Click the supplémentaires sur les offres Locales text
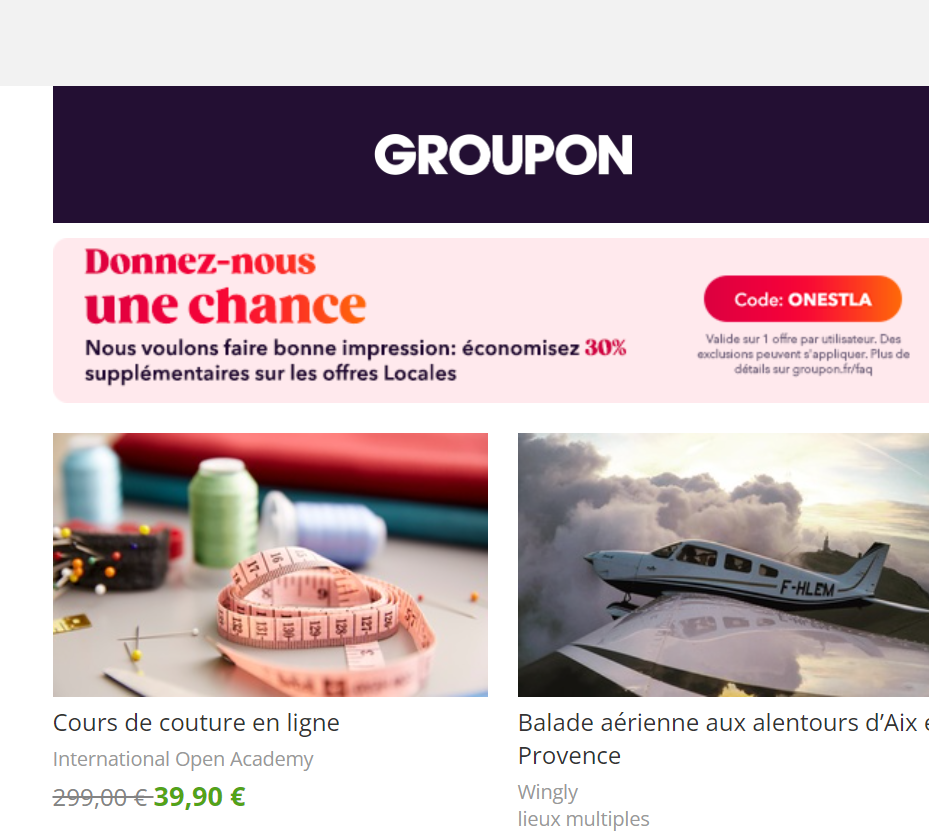This screenshot has width=929, height=837. click(271, 373)
